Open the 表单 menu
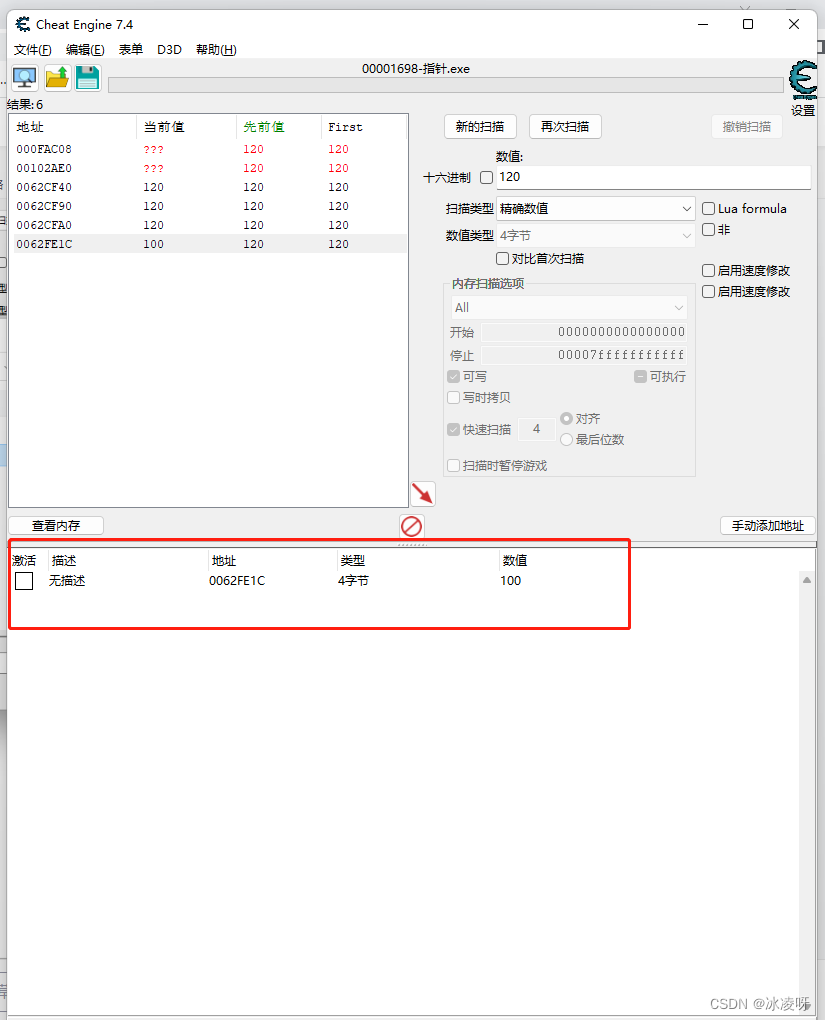 point(131,49)
